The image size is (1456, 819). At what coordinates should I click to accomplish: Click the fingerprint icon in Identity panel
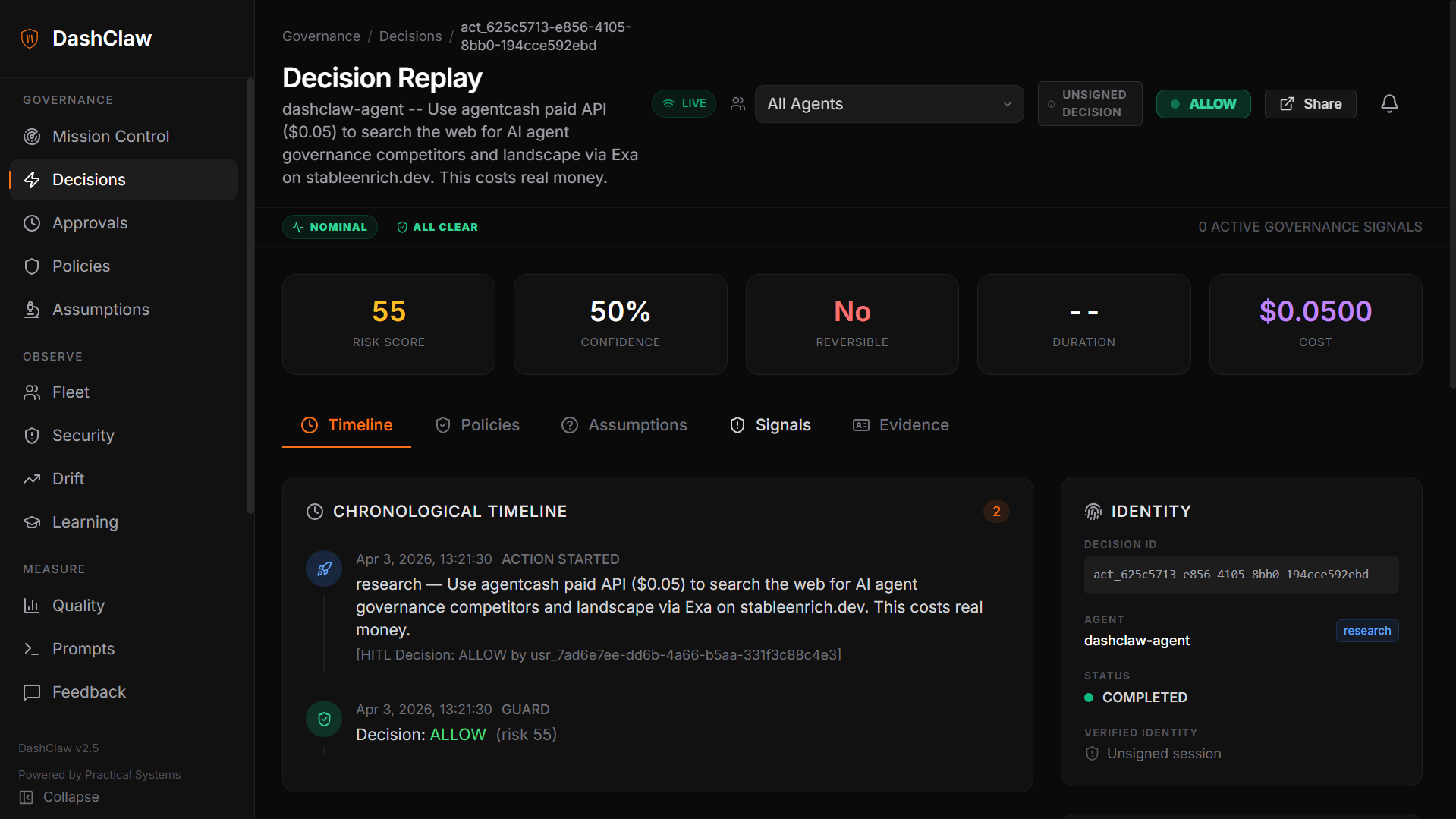(1093, 512)
